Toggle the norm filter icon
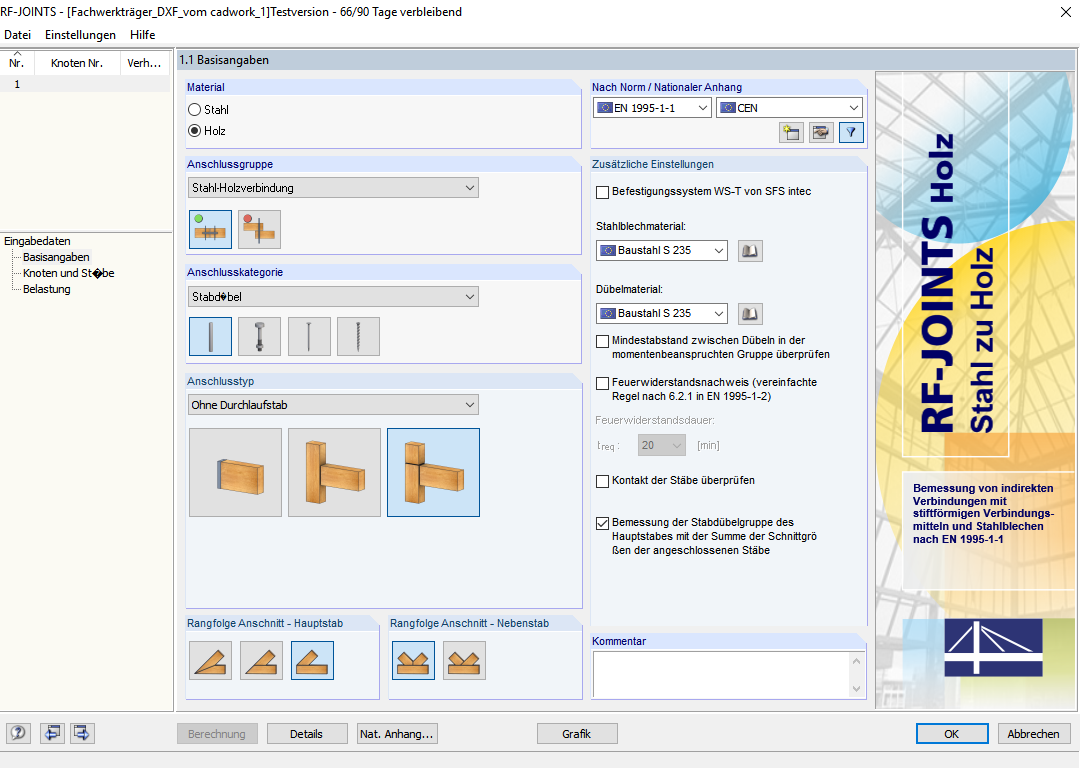Viewport: 1080px width, 768px height. click(851, 132)
